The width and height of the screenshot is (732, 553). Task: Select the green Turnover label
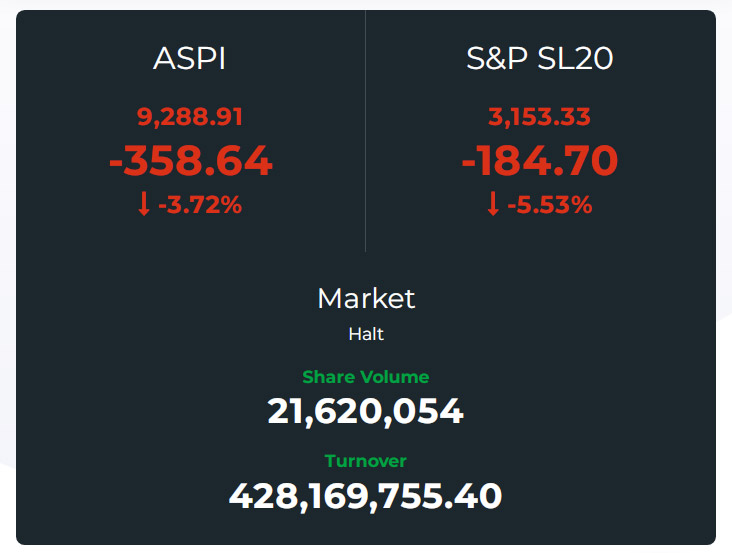365,461
